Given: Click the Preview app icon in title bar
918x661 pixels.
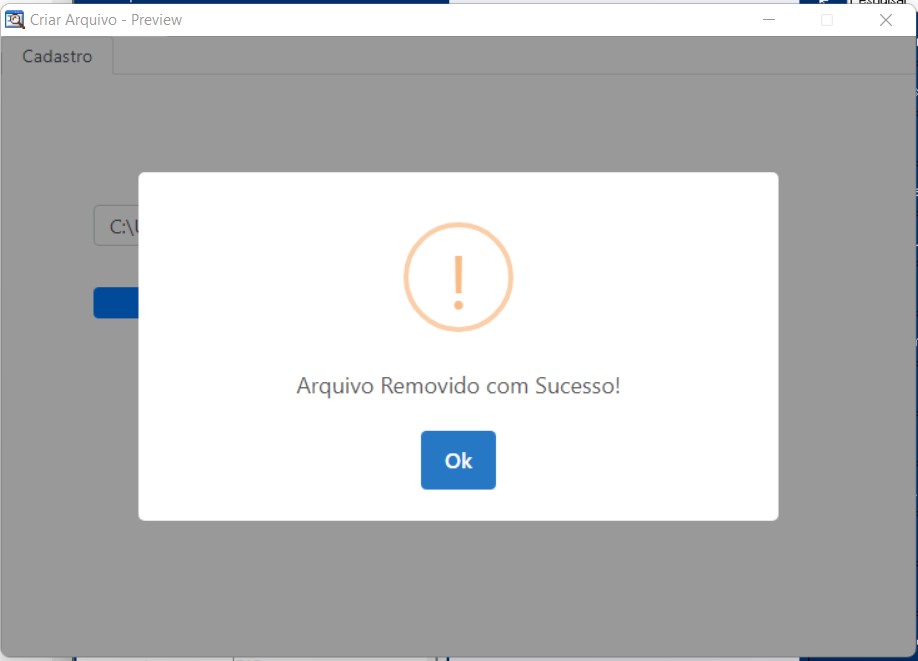Looking at the screenshot, I should pyautogui.click(x=15, y=19).
